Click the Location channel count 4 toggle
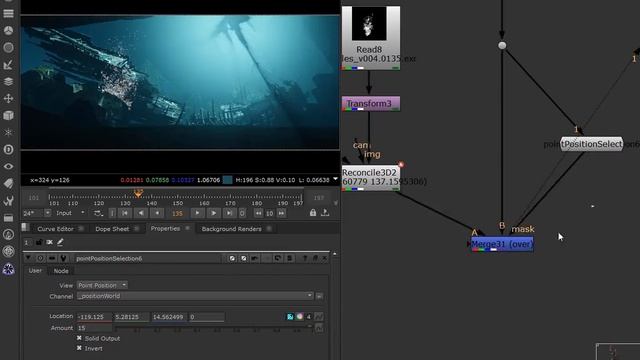This screenshot has width=640, height=360. tap(309, 317)
